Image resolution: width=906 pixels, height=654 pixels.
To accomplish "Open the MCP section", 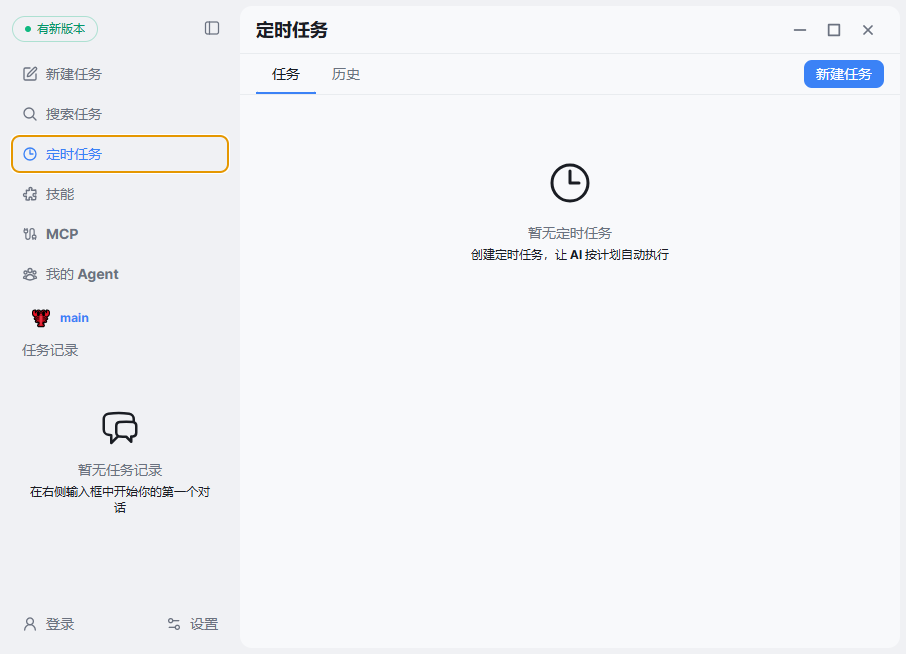I will [x=120, y=234].
